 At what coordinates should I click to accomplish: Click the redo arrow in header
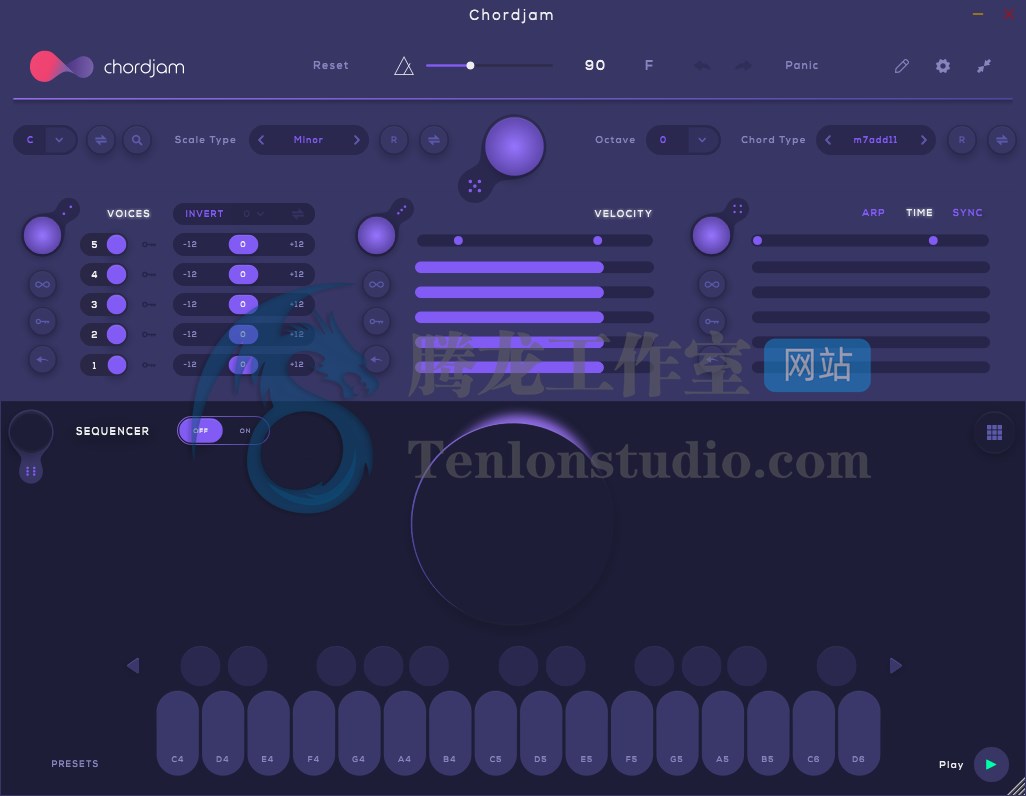[743, 65]
